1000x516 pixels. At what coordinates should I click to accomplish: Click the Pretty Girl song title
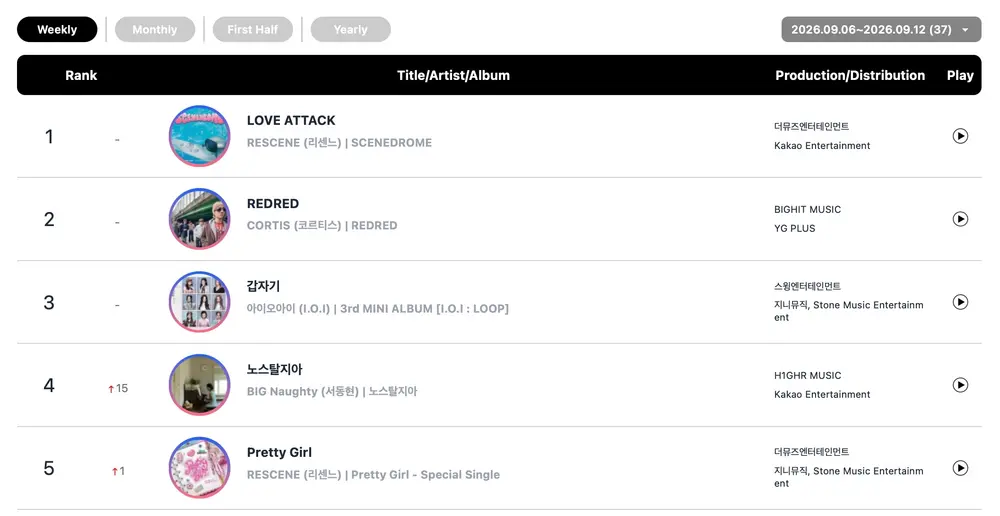[x=279, y=452]
